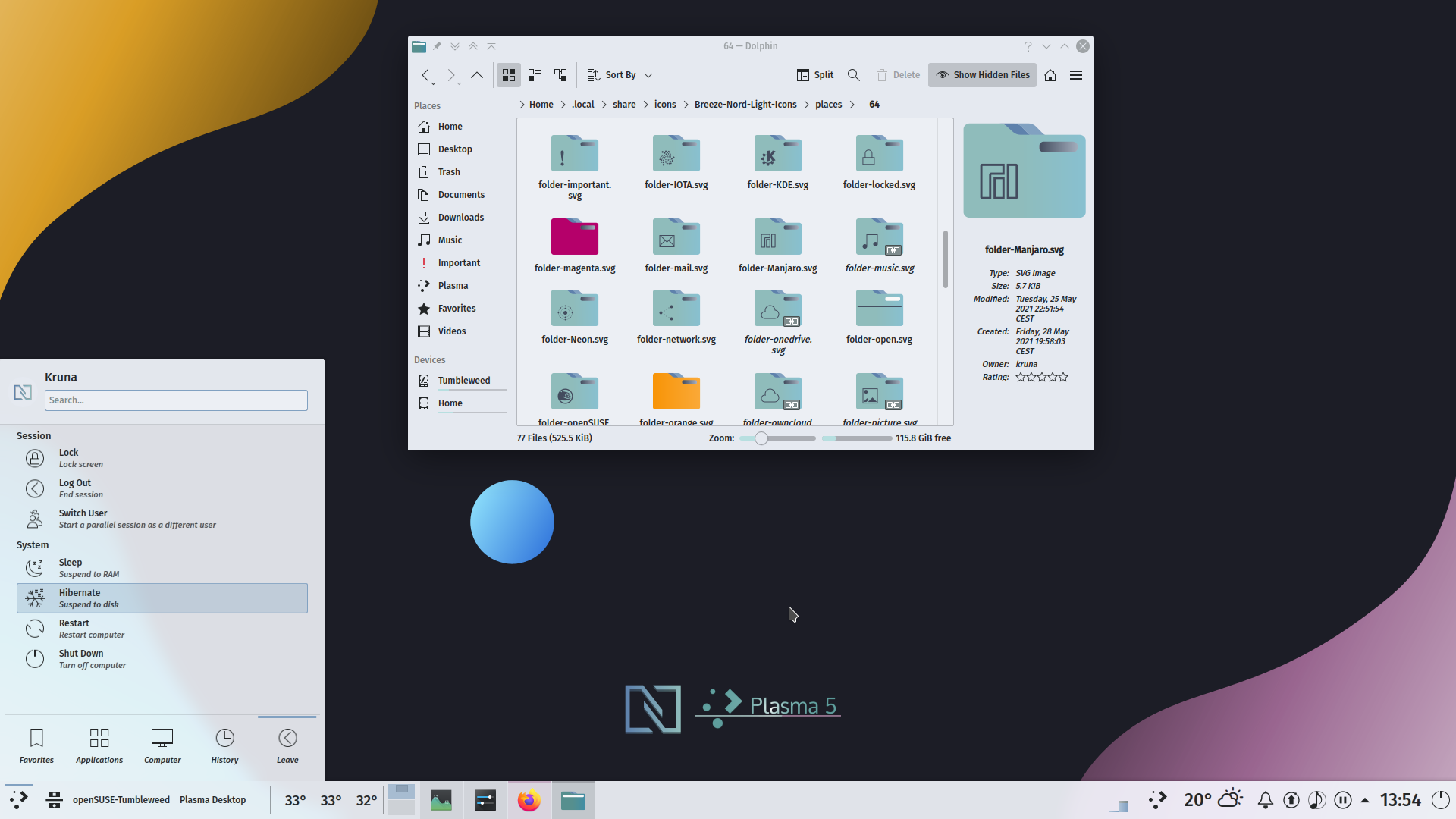Viewport: 1456px width, 819px height.
Task: Set rating to five stars
Action: (x=1063, y=377)
